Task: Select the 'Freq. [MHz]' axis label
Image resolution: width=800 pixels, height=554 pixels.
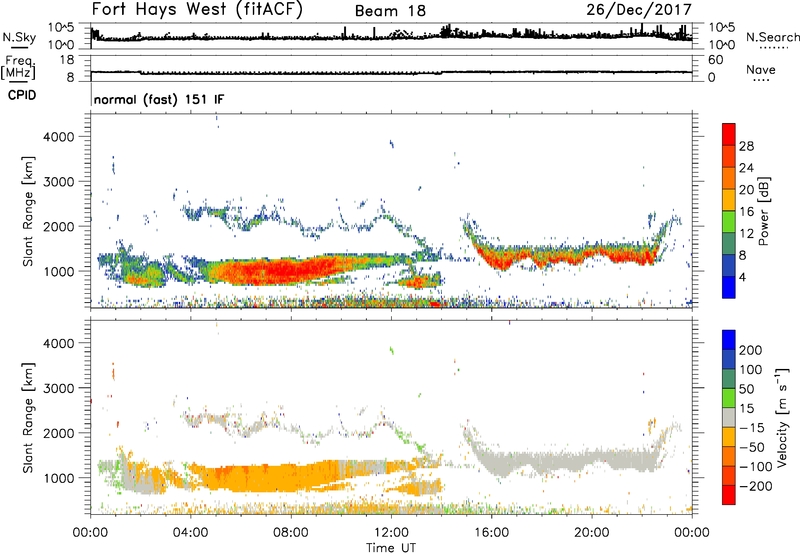Action: tap(18, 67)
